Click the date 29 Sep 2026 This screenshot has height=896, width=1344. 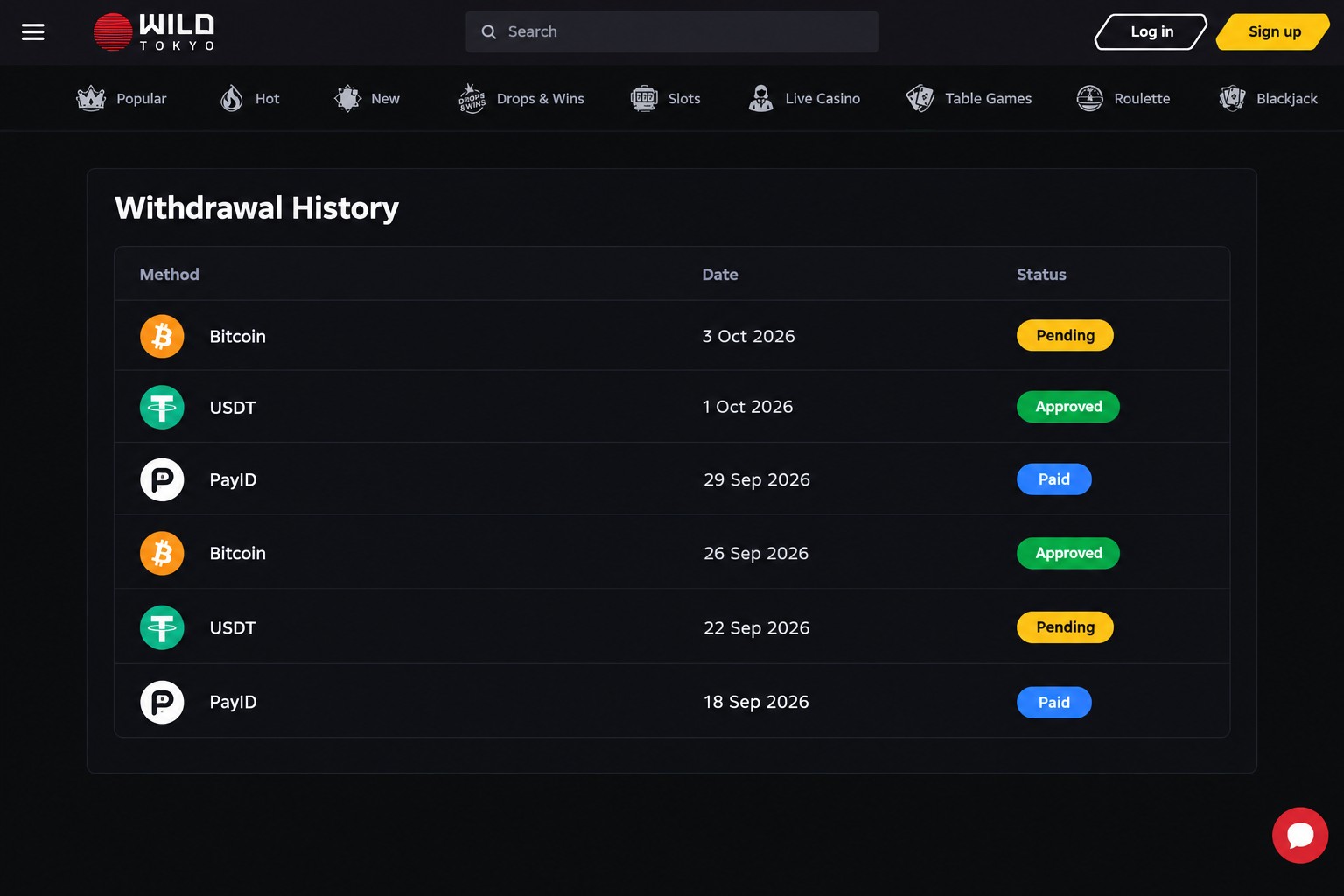tap(757, 479)
